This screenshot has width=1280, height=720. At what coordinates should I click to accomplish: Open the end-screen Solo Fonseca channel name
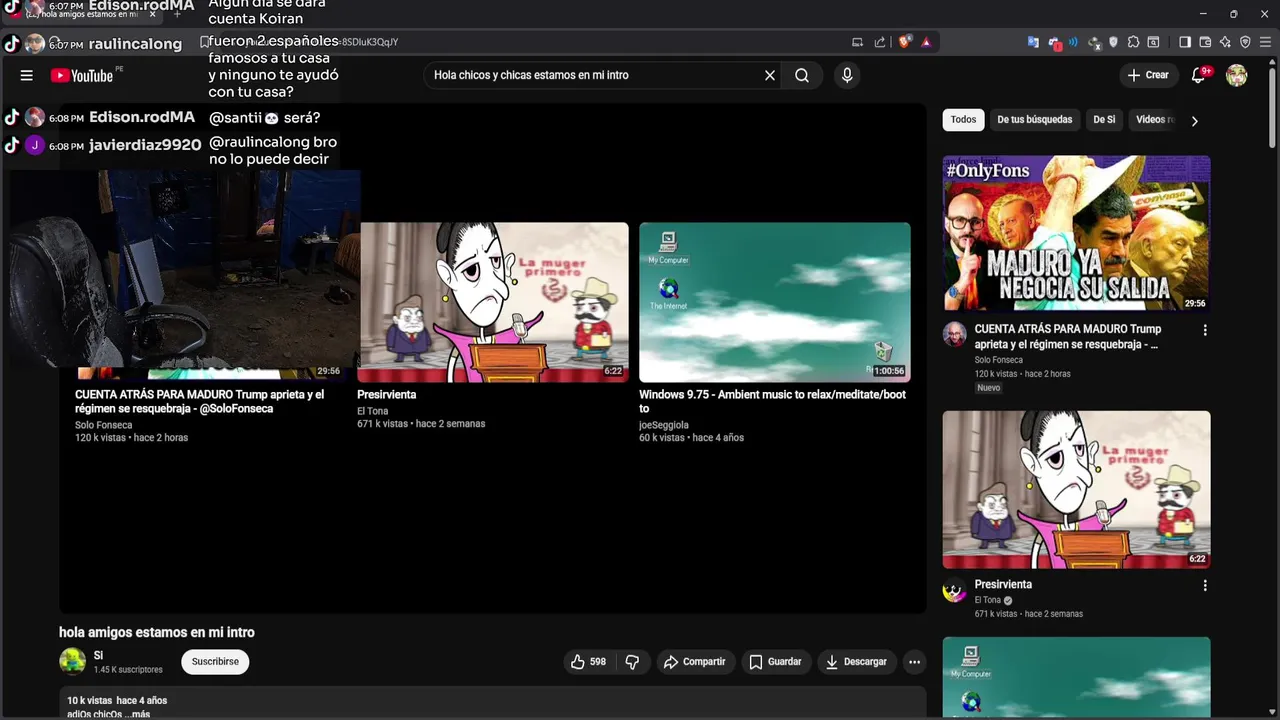[103, 425]
